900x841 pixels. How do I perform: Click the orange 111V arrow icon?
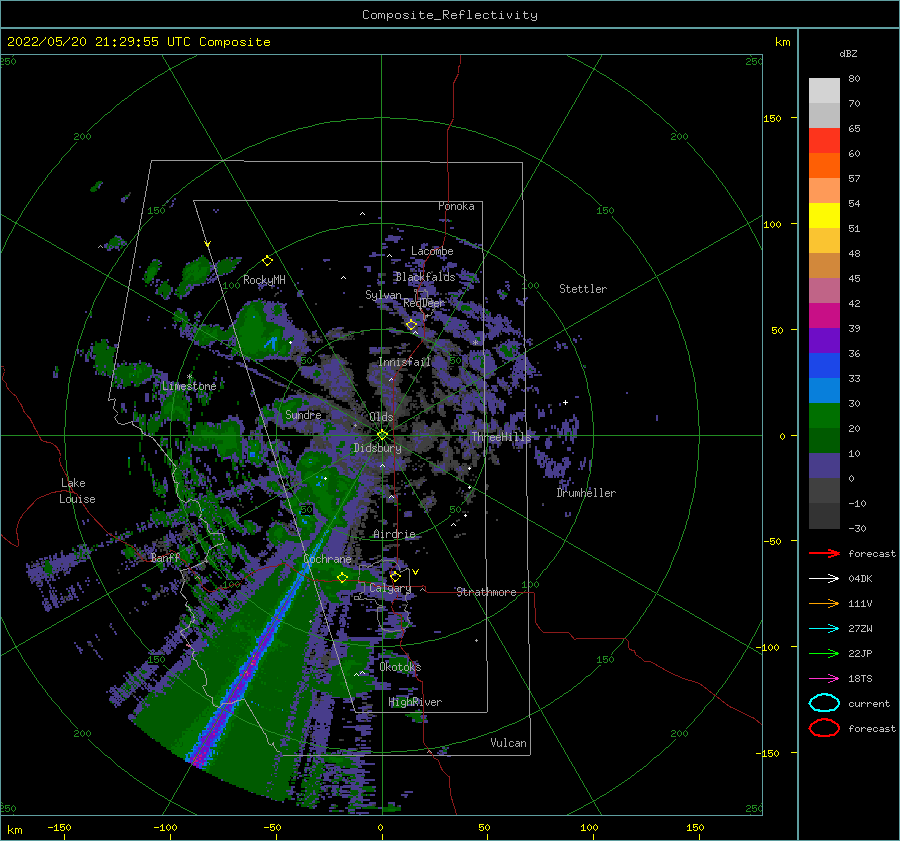tap(824, 603)
